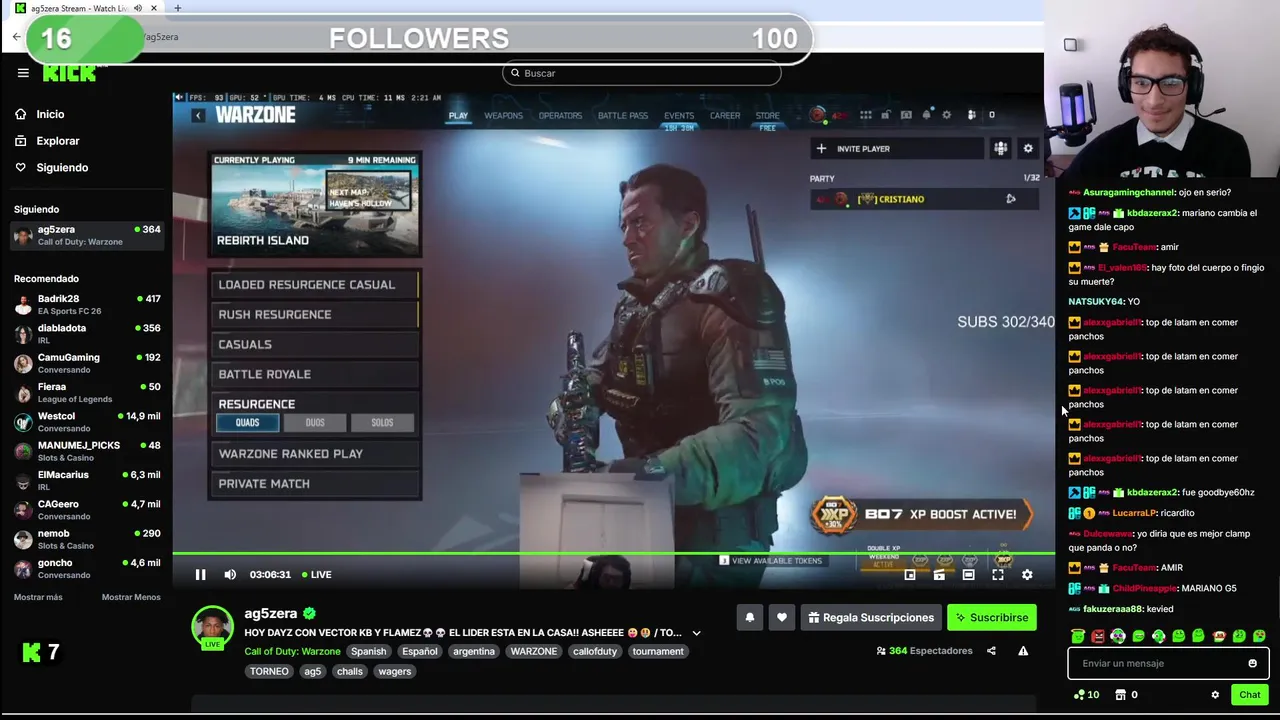The image size is (1280, 720).
Task: Switch to theater mode icon
Action: [x=968, y=575]
